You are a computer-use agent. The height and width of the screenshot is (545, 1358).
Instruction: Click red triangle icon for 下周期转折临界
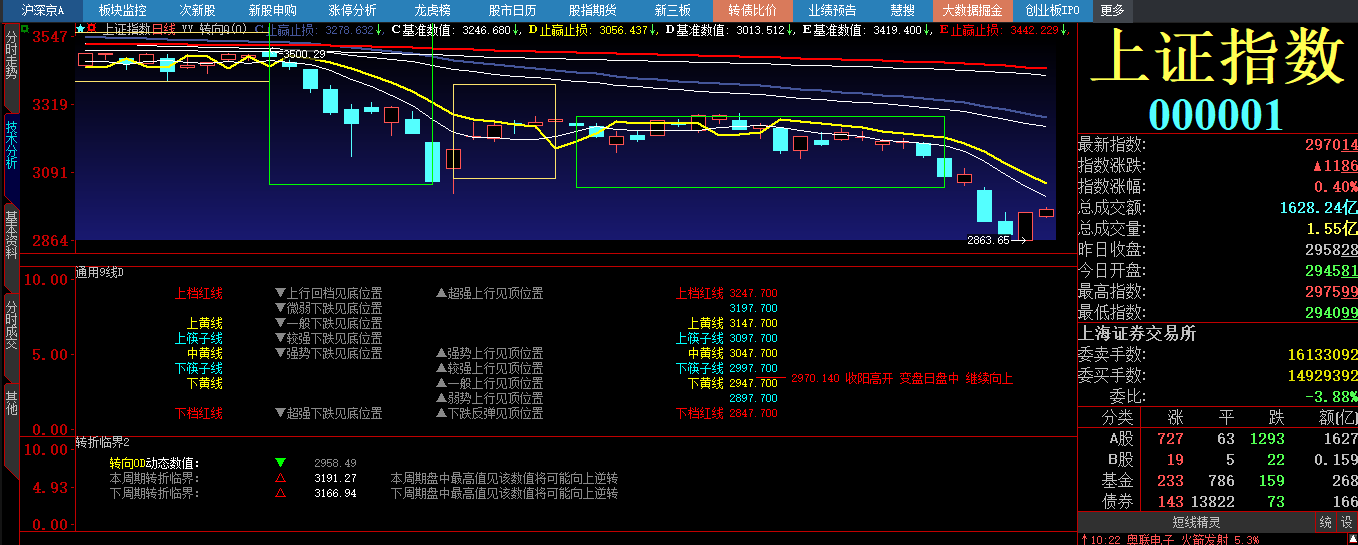[280, 493]
